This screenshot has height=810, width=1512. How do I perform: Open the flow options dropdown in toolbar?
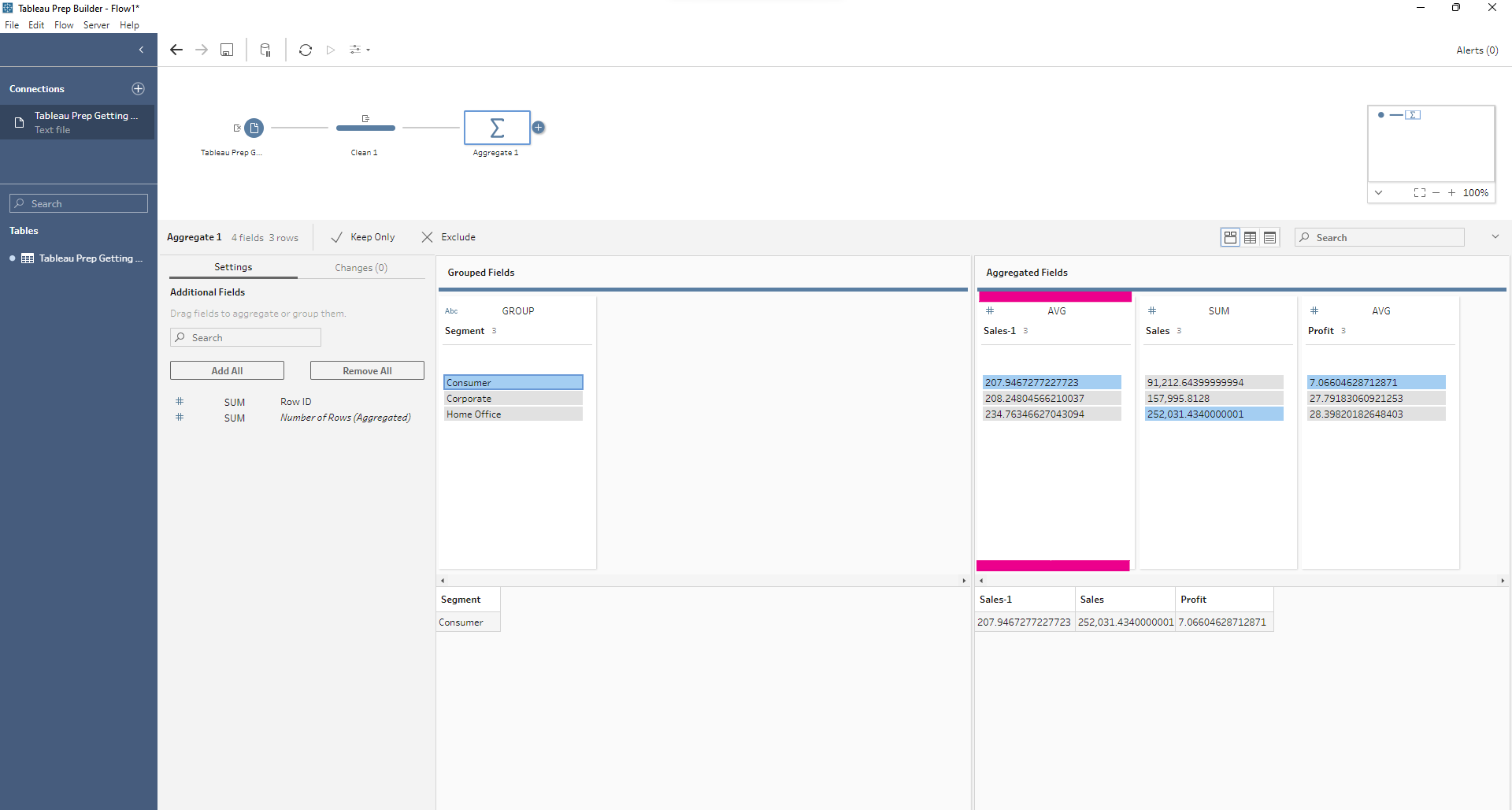(x=360, y=50)
